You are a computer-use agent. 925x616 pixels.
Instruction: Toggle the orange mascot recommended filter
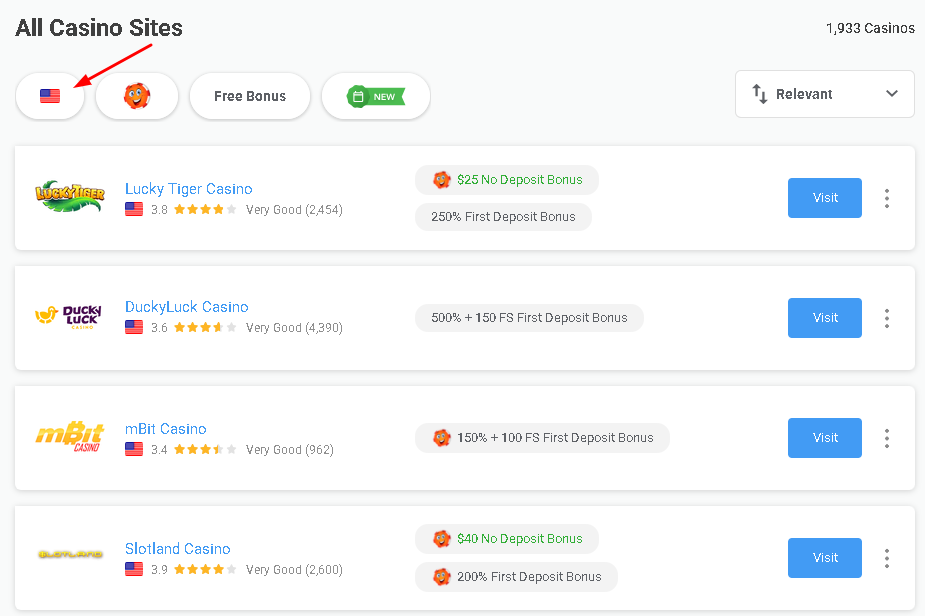137,96
